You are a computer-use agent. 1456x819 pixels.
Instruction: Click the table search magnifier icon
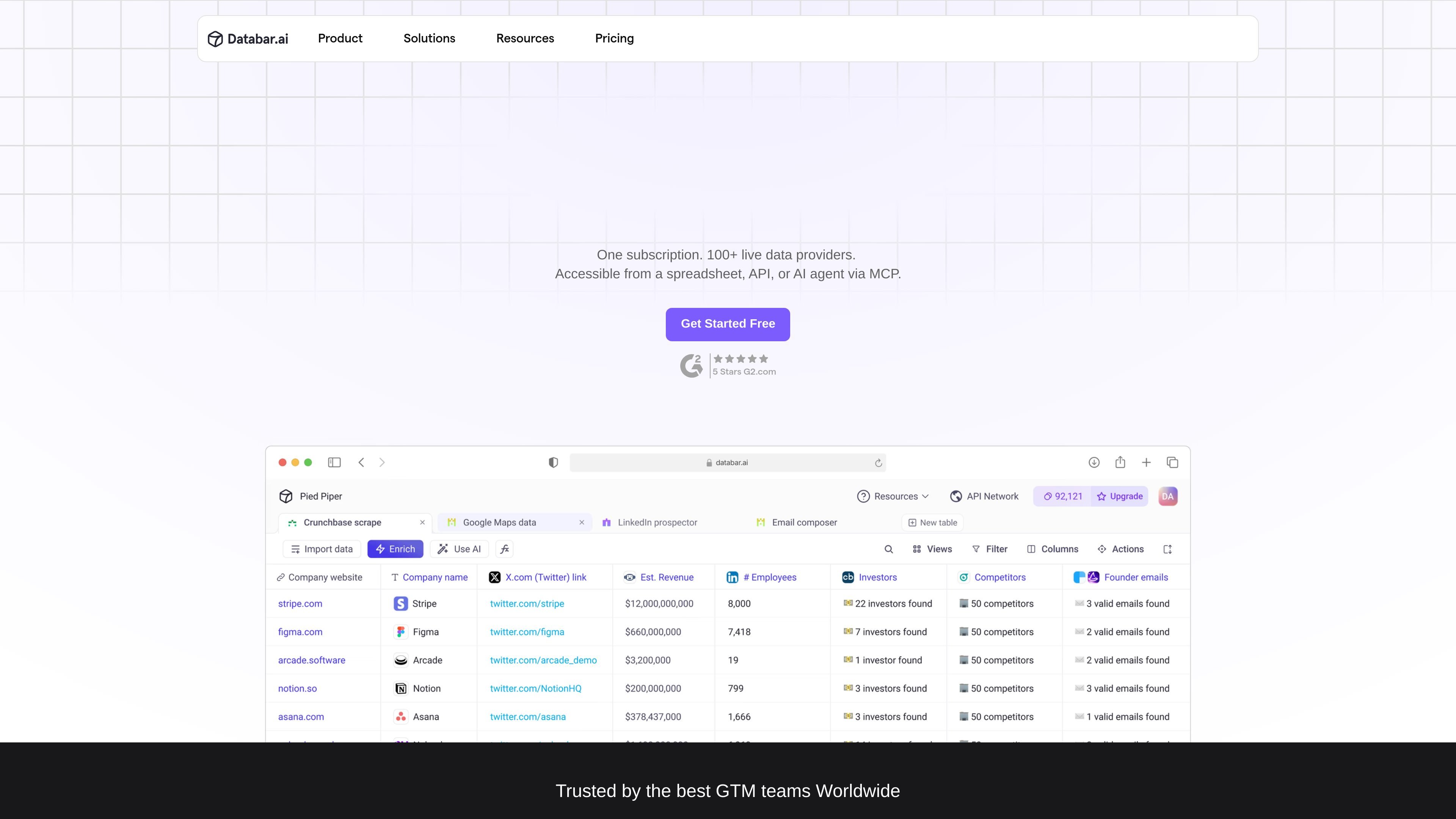pyautogui.click(x=888, y=549)
